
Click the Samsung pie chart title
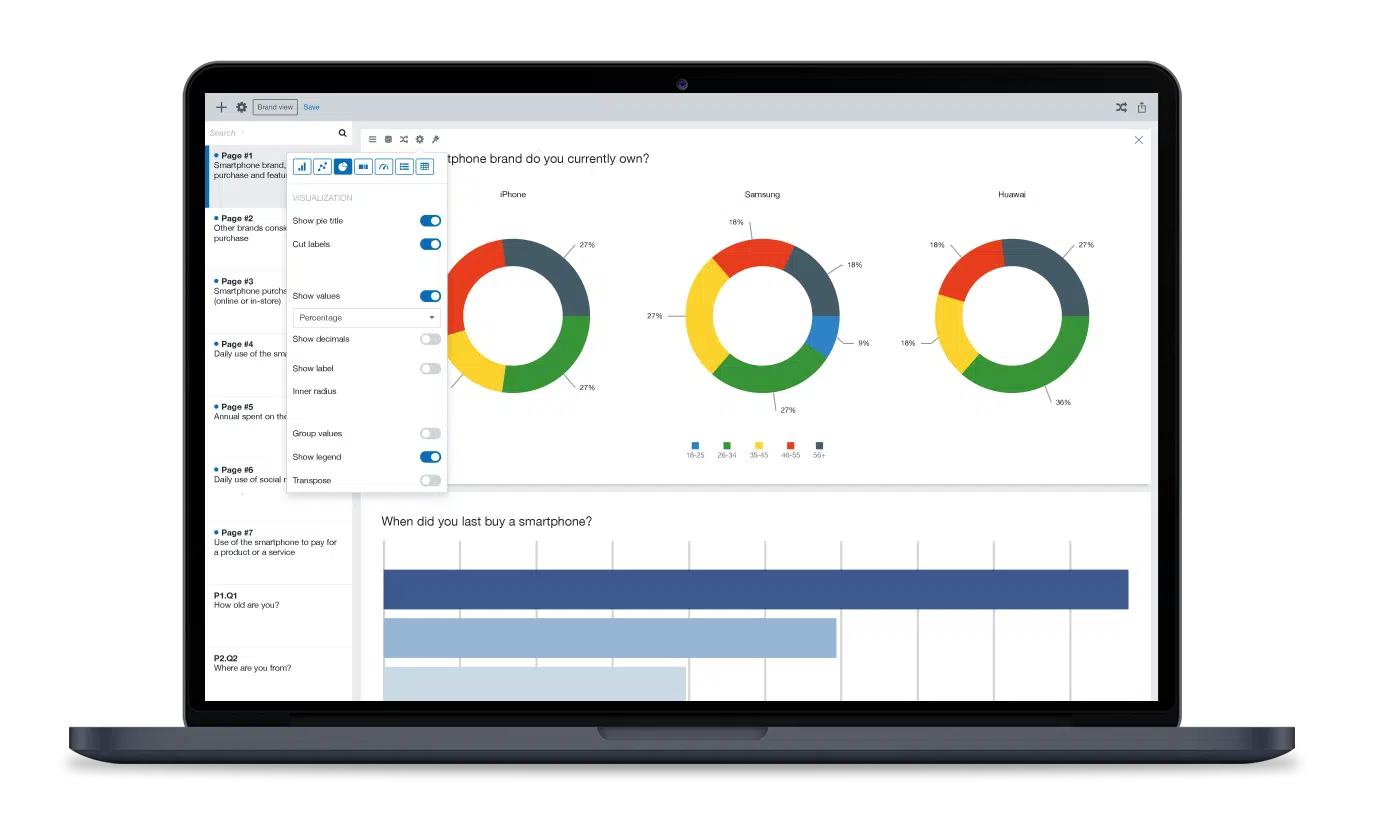(762, 195)
